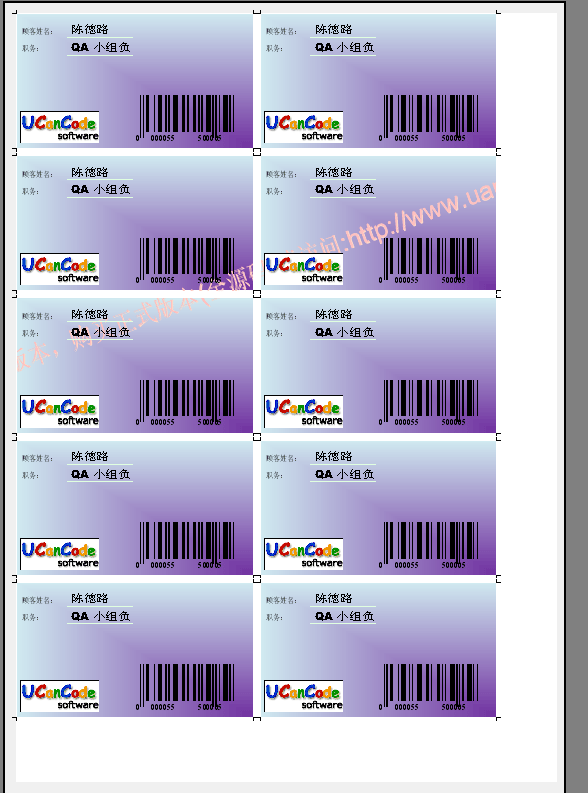This screenshot has width=588, height=793.
Task: Select the barcode on the bottom-right card
Action: 429,686
